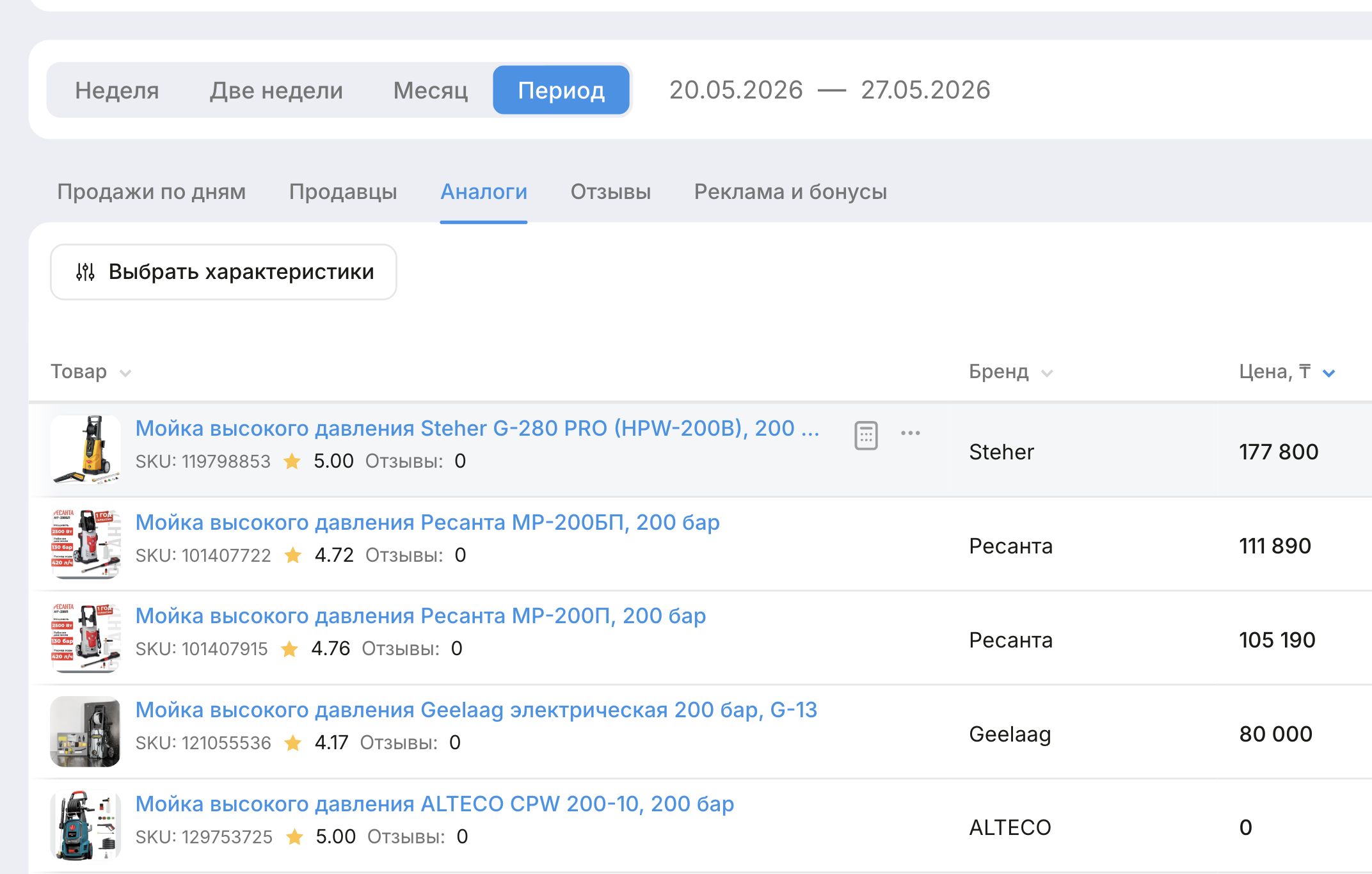Click brand cell ALTECO
The width and height of the screenshot is (1372, 874).
[1010, 827]
